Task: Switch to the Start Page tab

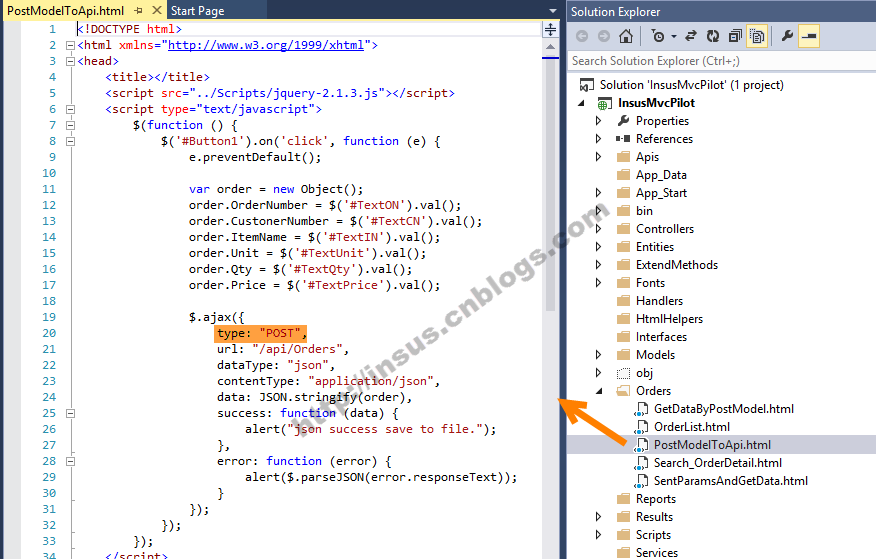Action: point(198,11)
